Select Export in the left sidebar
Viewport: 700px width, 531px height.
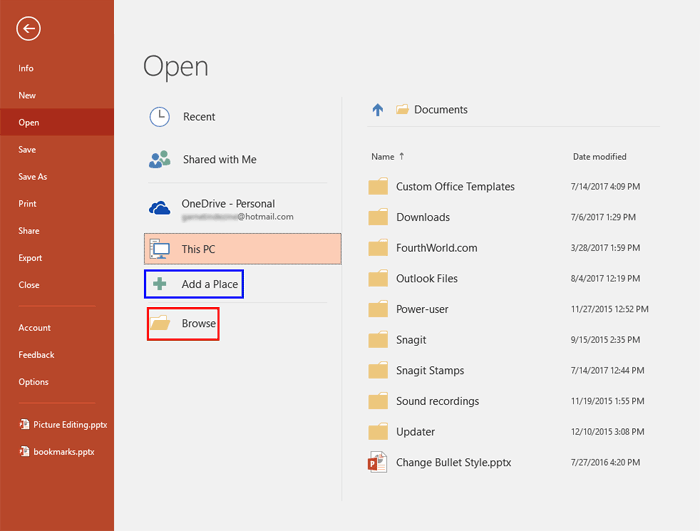coord(30,258)
